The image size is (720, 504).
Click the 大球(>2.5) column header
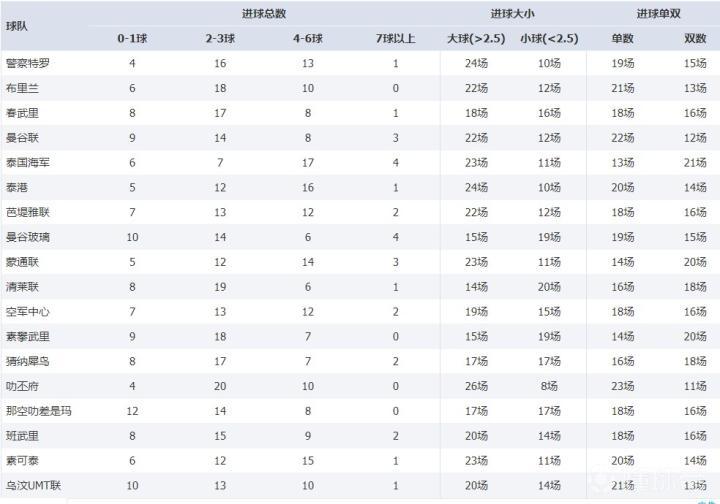[x=475, y=39]
